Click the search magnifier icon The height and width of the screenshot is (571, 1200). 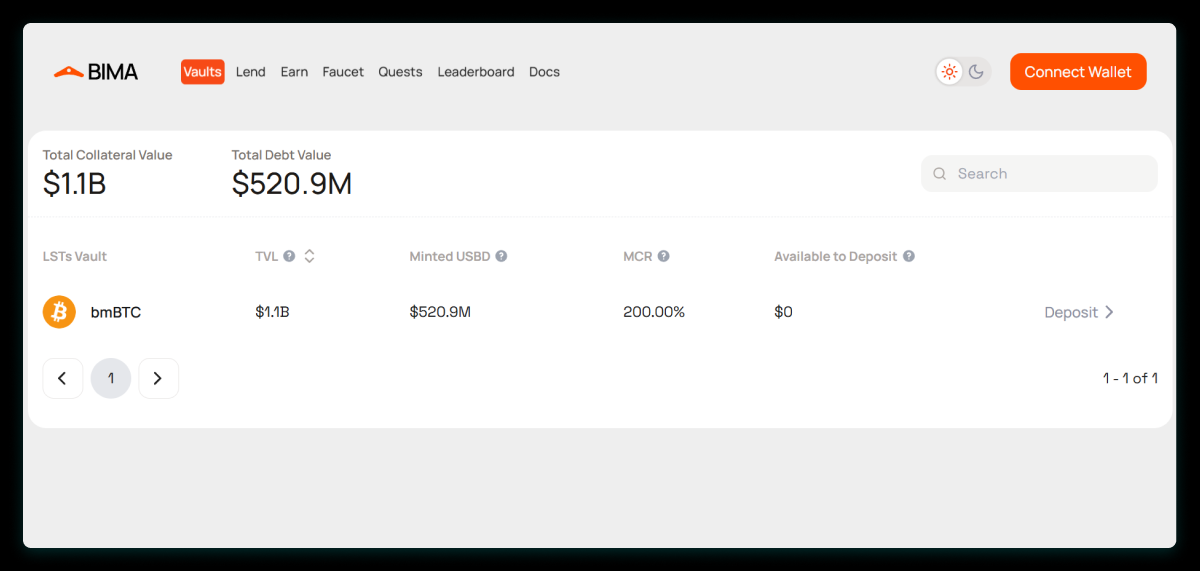(940, 174)
